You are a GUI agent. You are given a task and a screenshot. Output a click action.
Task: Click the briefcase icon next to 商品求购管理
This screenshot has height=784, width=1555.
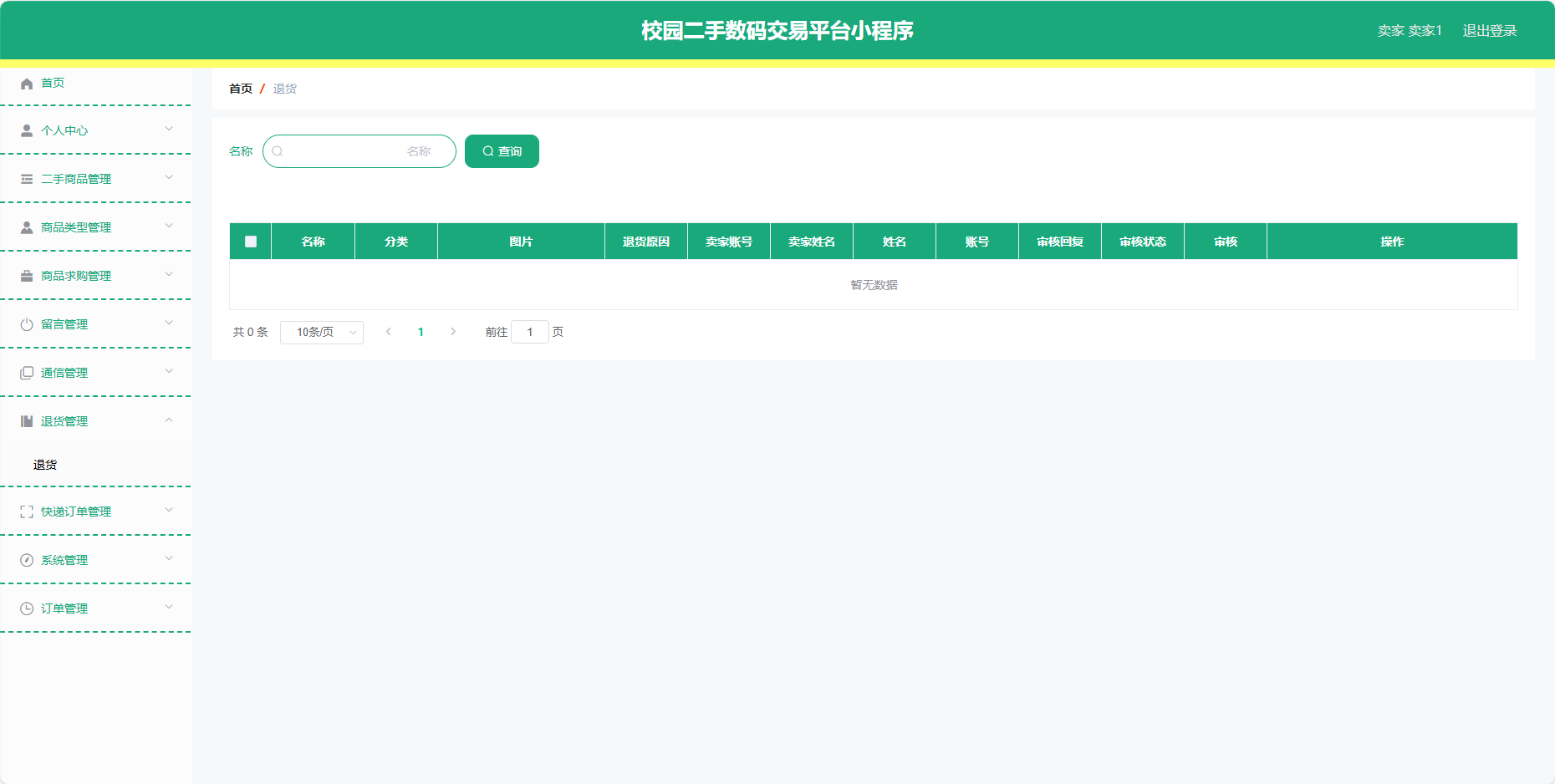(x=27, y=276)
